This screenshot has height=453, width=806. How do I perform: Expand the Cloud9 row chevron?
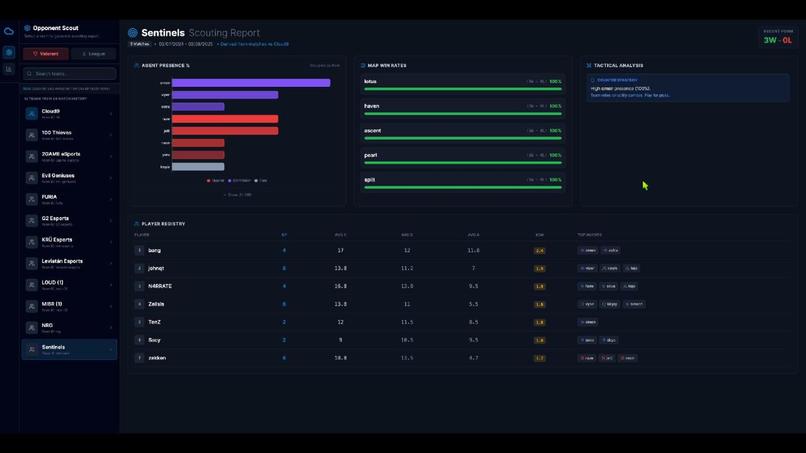[x=111, y=114]
